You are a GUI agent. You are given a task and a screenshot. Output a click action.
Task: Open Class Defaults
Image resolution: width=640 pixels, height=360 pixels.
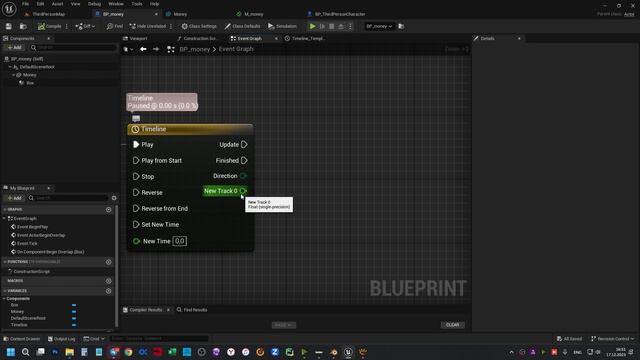point(242,26)
